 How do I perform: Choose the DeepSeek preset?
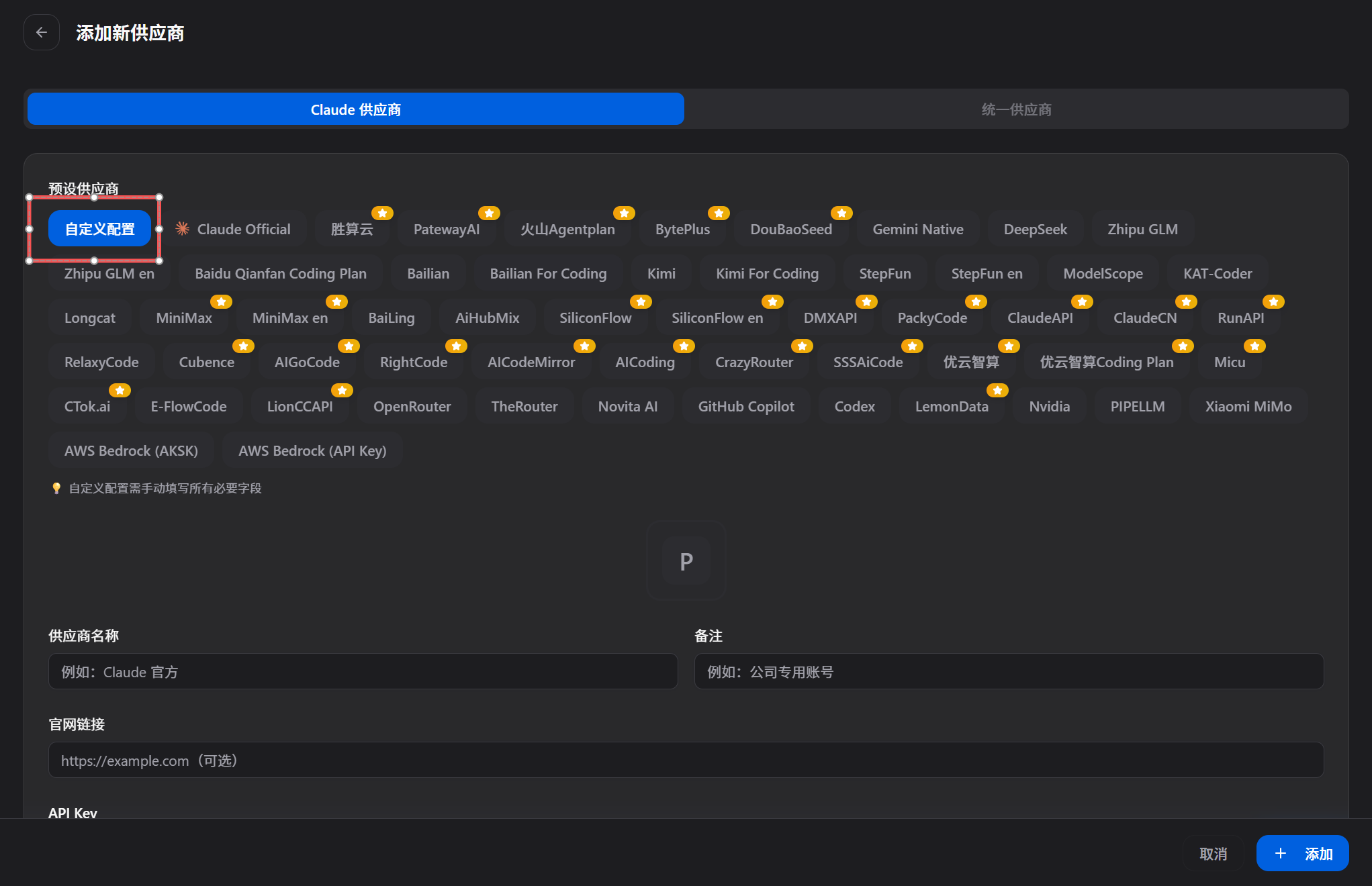point(1035,229)
